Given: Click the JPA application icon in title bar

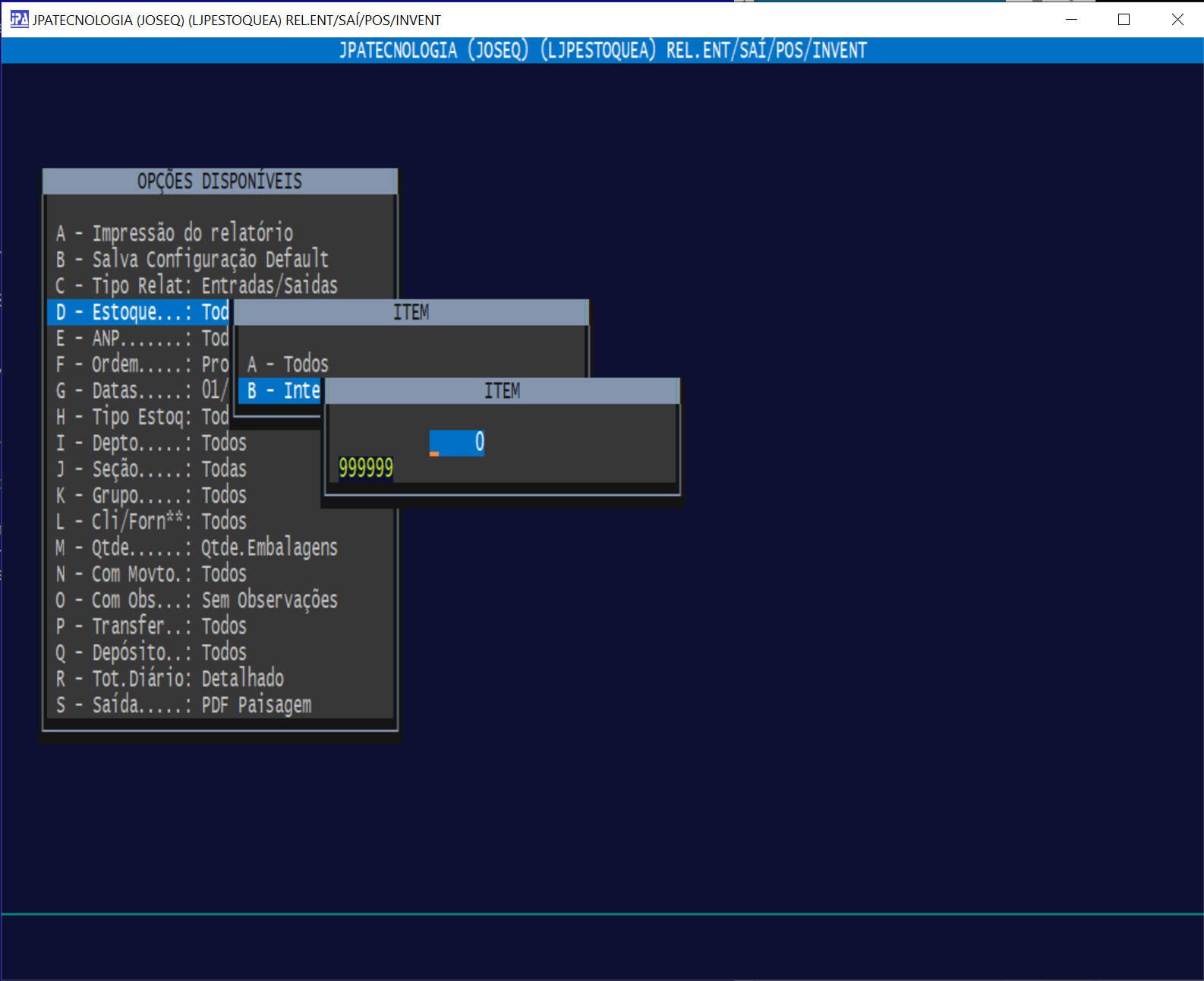Looking at the screenshot, I should (x=19, y=19).
